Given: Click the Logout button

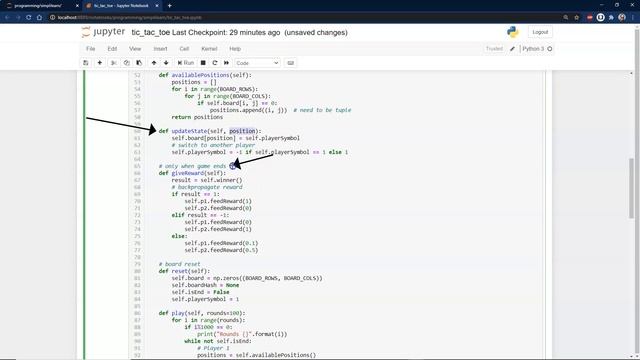Looking at the screenshot, I should click(x=540, y=32).
